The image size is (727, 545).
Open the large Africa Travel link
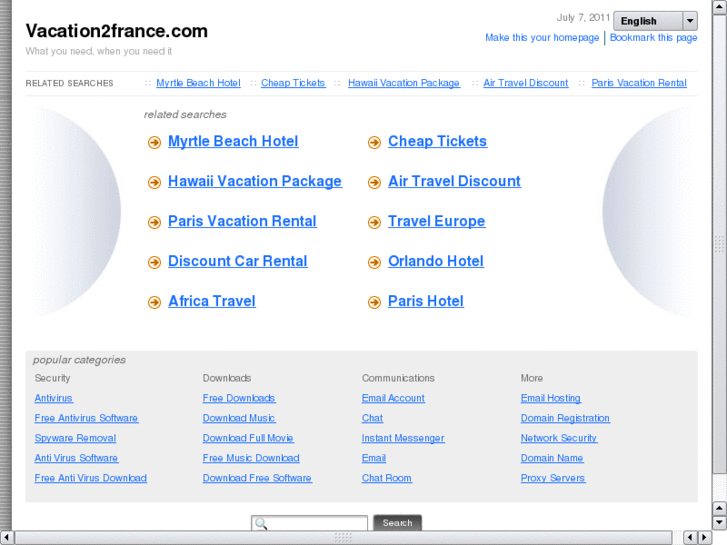(x=212, y=301)
